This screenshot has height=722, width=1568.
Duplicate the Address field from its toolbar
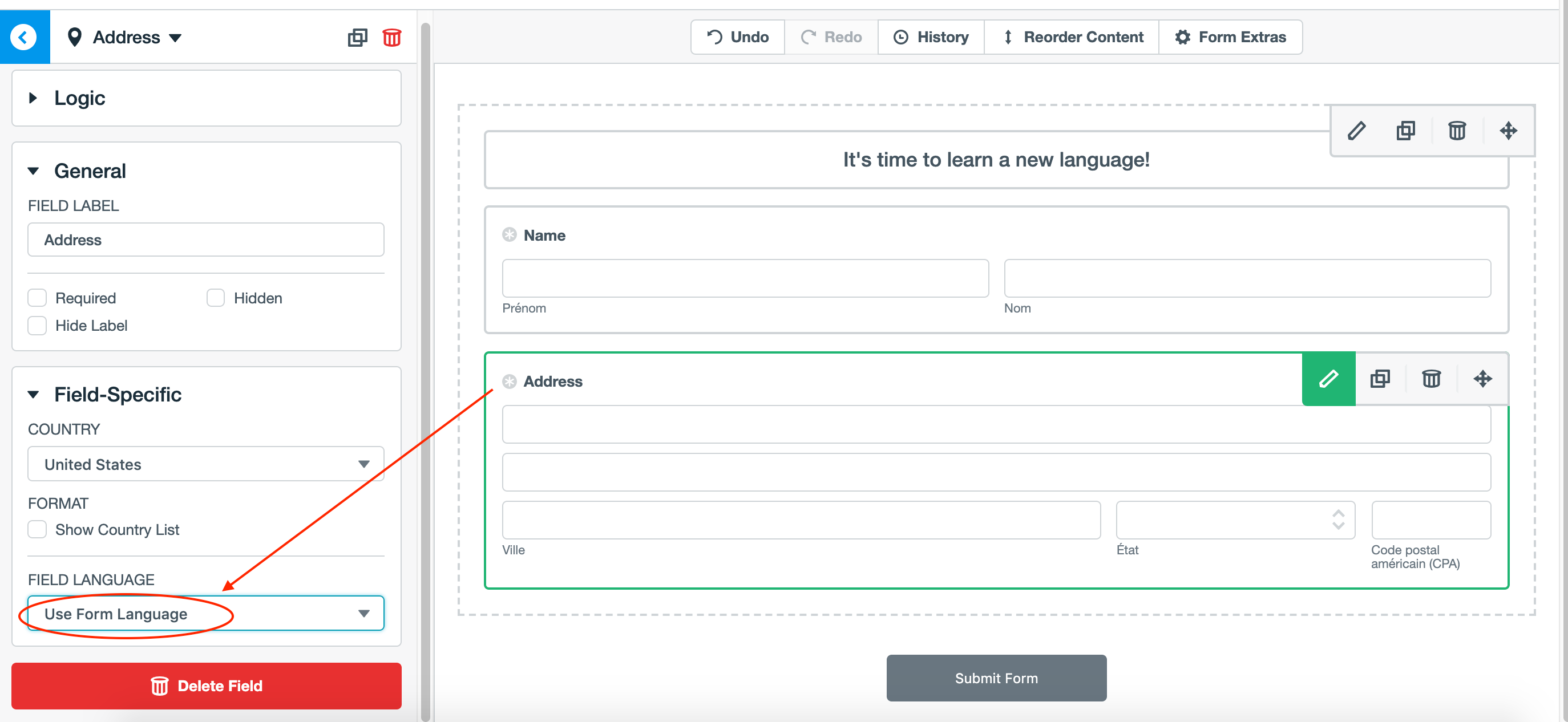pyautogui.click(x=1380, y=379)
